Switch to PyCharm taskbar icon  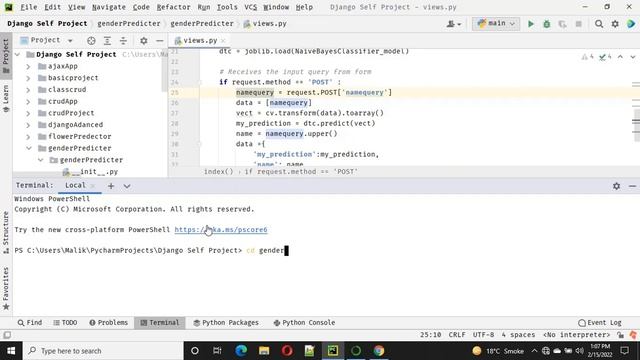[333, 351]
